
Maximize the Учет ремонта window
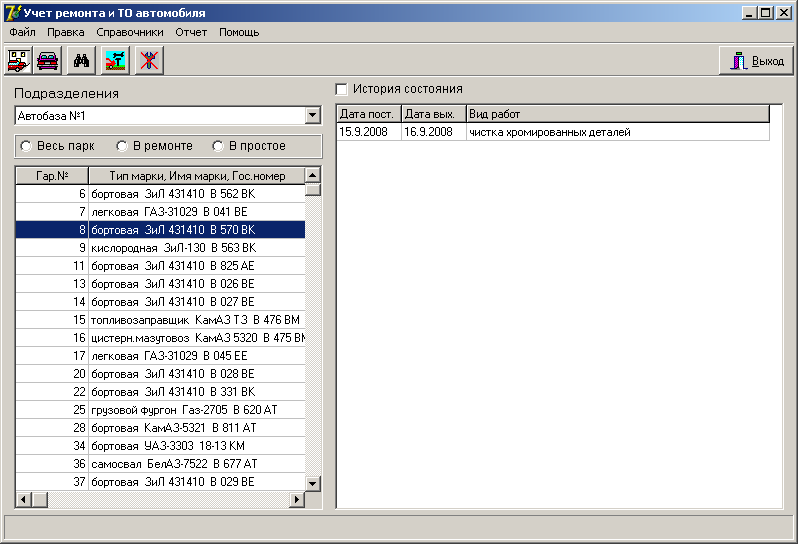765,13
